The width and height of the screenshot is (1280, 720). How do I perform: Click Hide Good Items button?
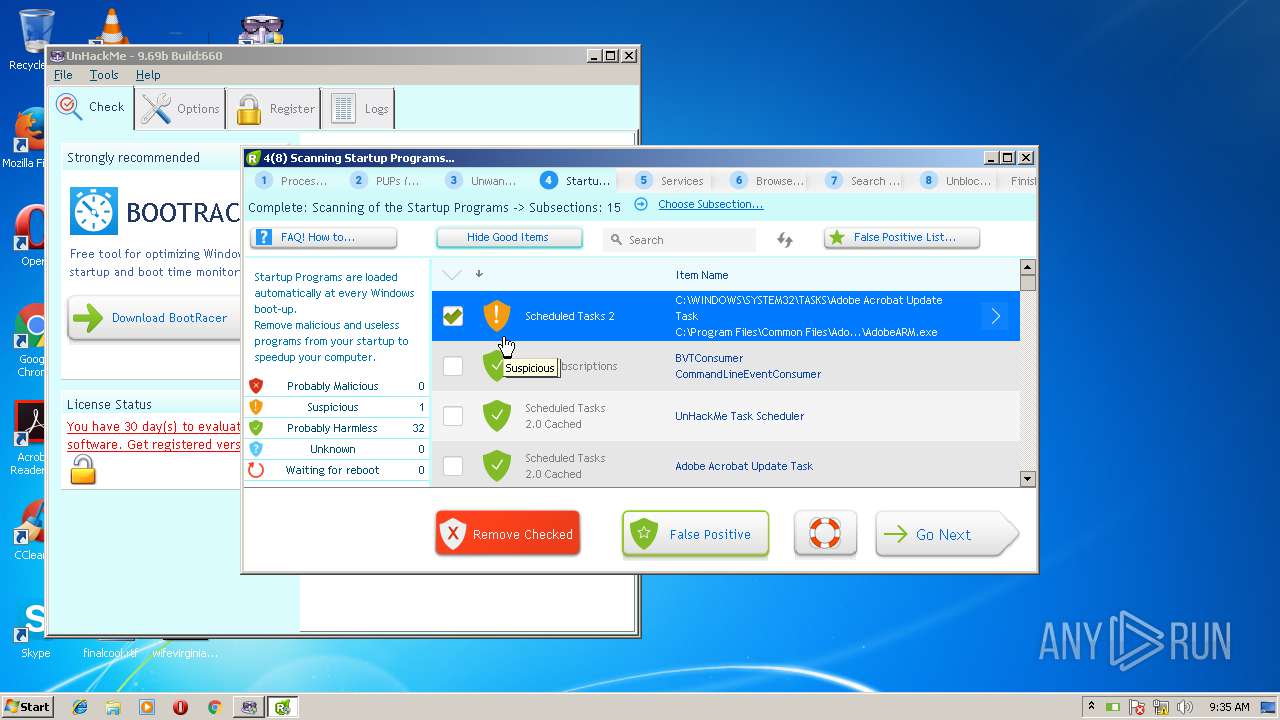click(x=509, y=237)
